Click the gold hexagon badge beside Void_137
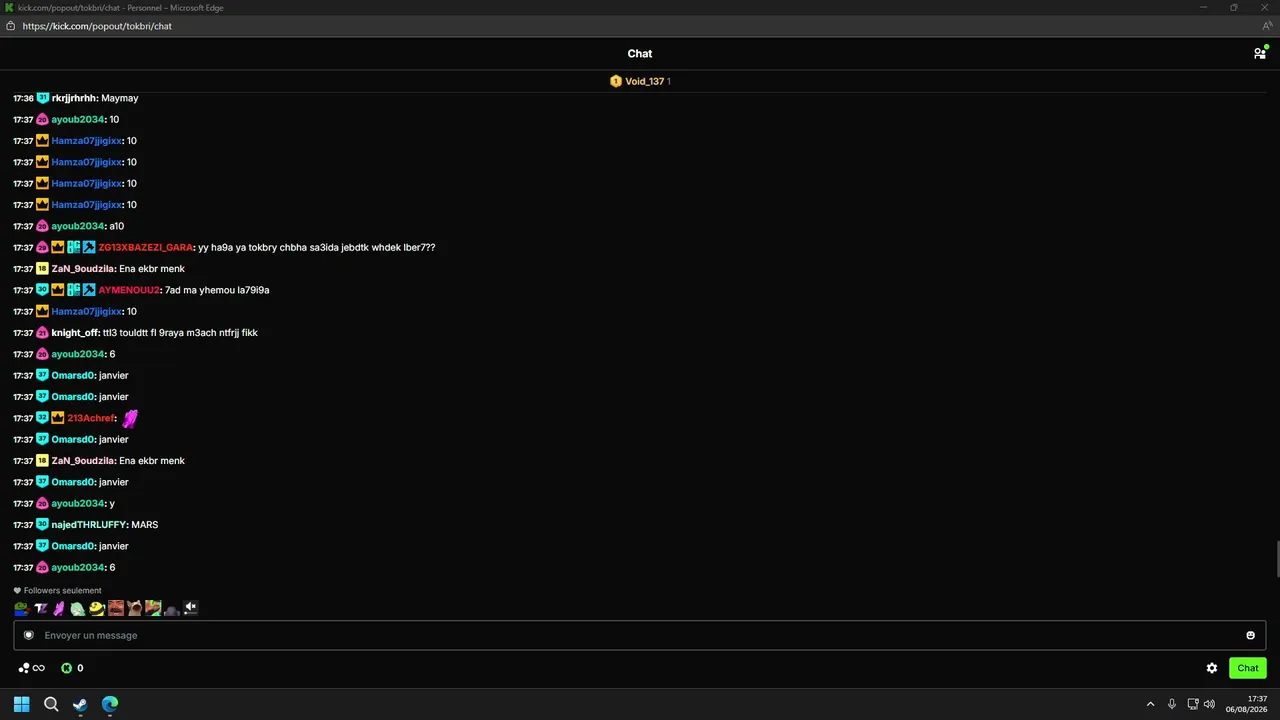The height and width of the screenshot is (720, 1280). pyautogui.click(x=616, y=81)
